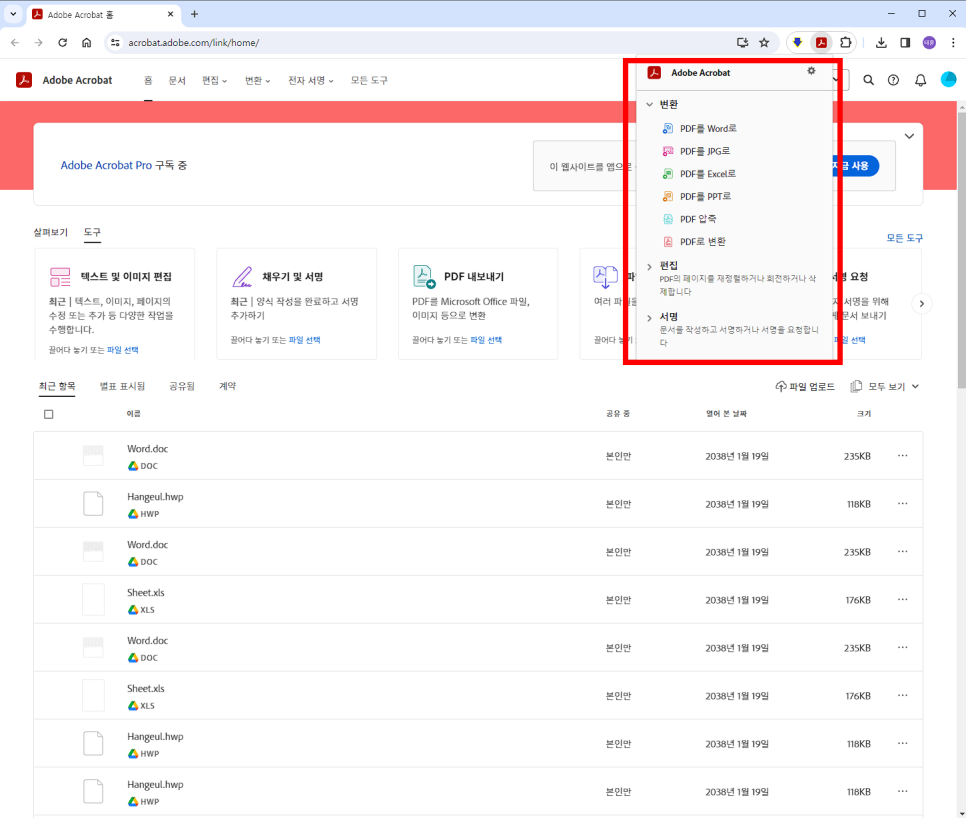Expand the 편집 section in popup
Viewport: 966px width, 818px height.
point(649,266)
